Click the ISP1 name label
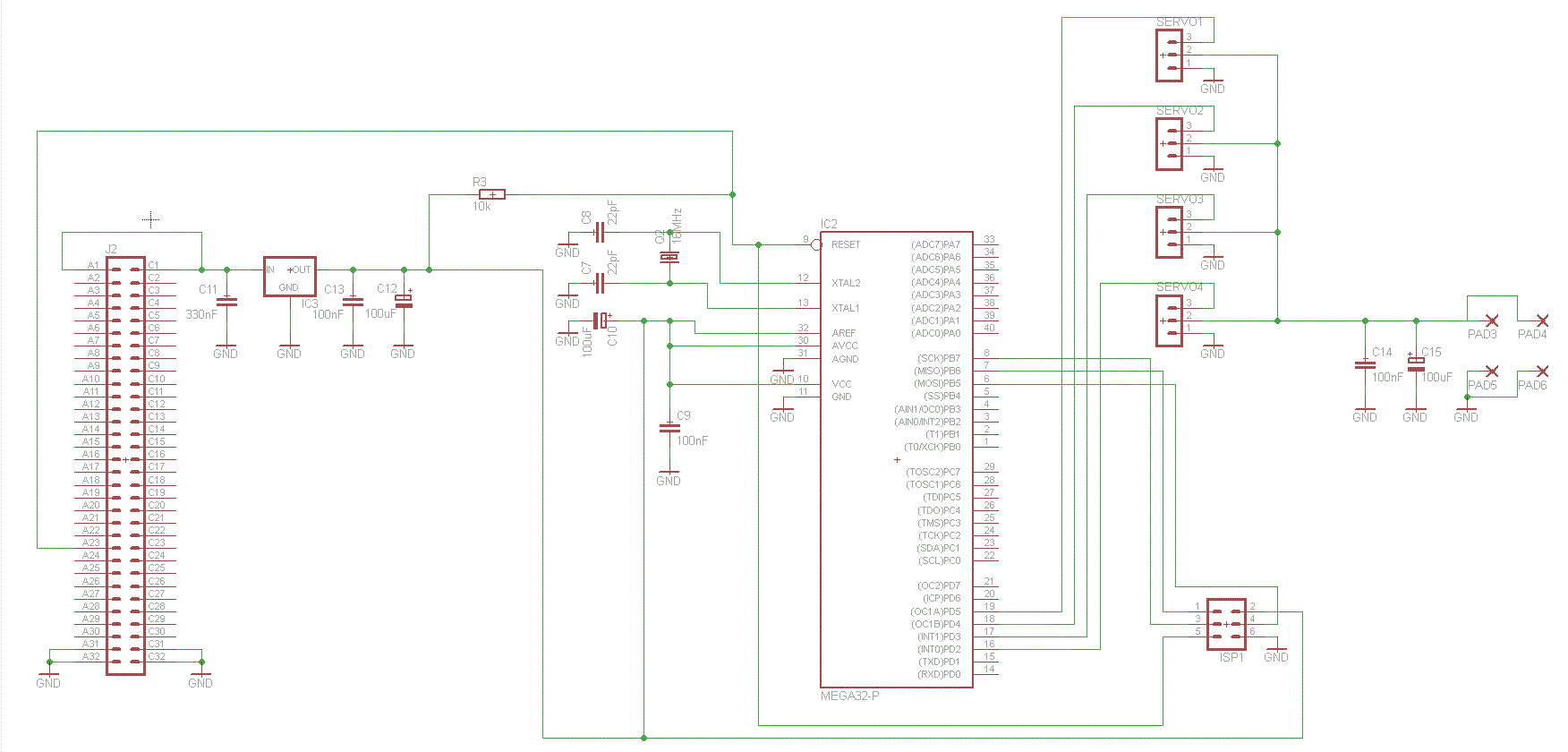Image resolution: width=1568 pixels, height=752 pixels. click(1231, 657)
